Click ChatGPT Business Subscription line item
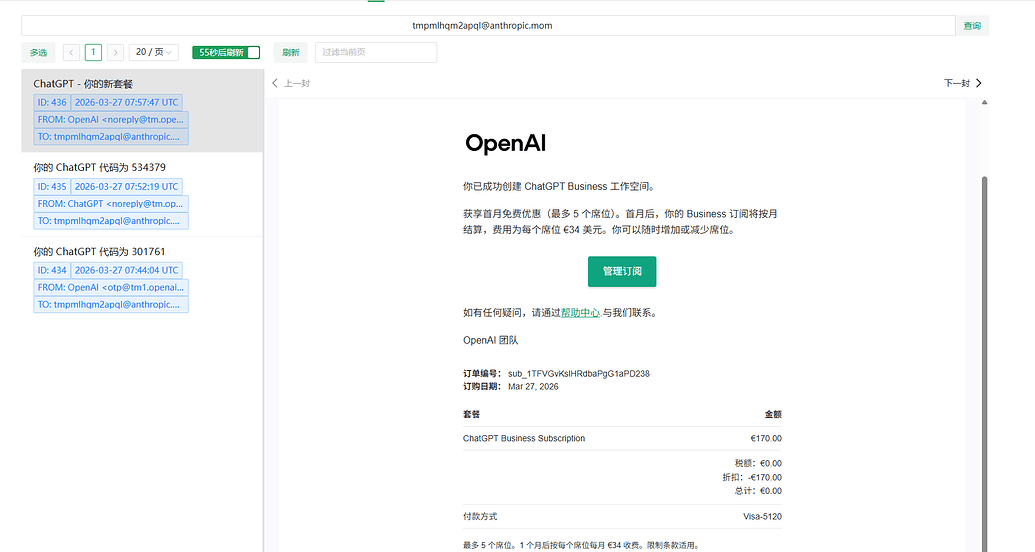The image size is (1035, 552). pyautogui.click(x=524, y=438)
